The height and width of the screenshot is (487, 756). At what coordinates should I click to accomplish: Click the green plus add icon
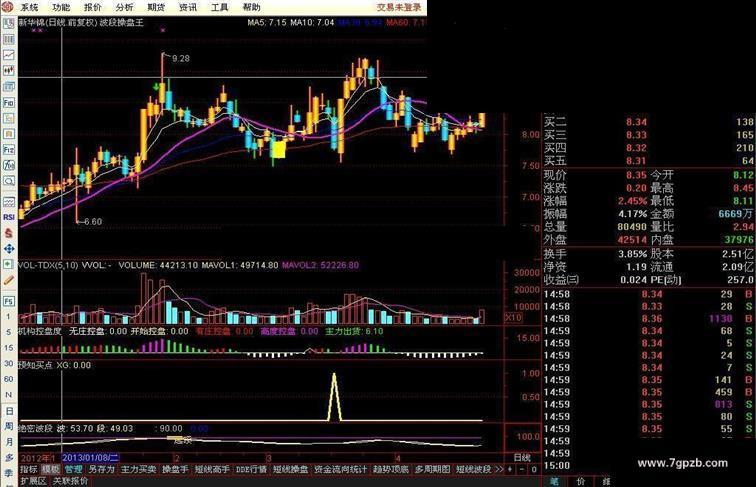(9, 264)
